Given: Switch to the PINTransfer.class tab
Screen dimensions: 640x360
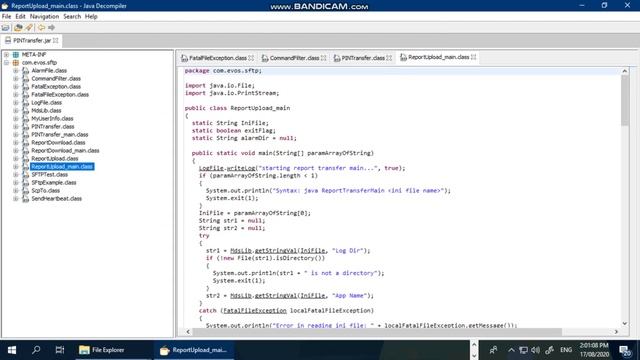Looking at the screenshot, I should (362, 58).
